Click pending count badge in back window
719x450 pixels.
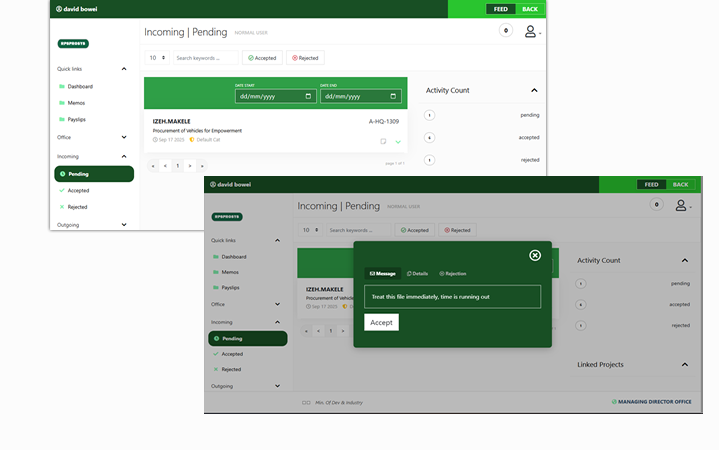click(x=429, y=115)
